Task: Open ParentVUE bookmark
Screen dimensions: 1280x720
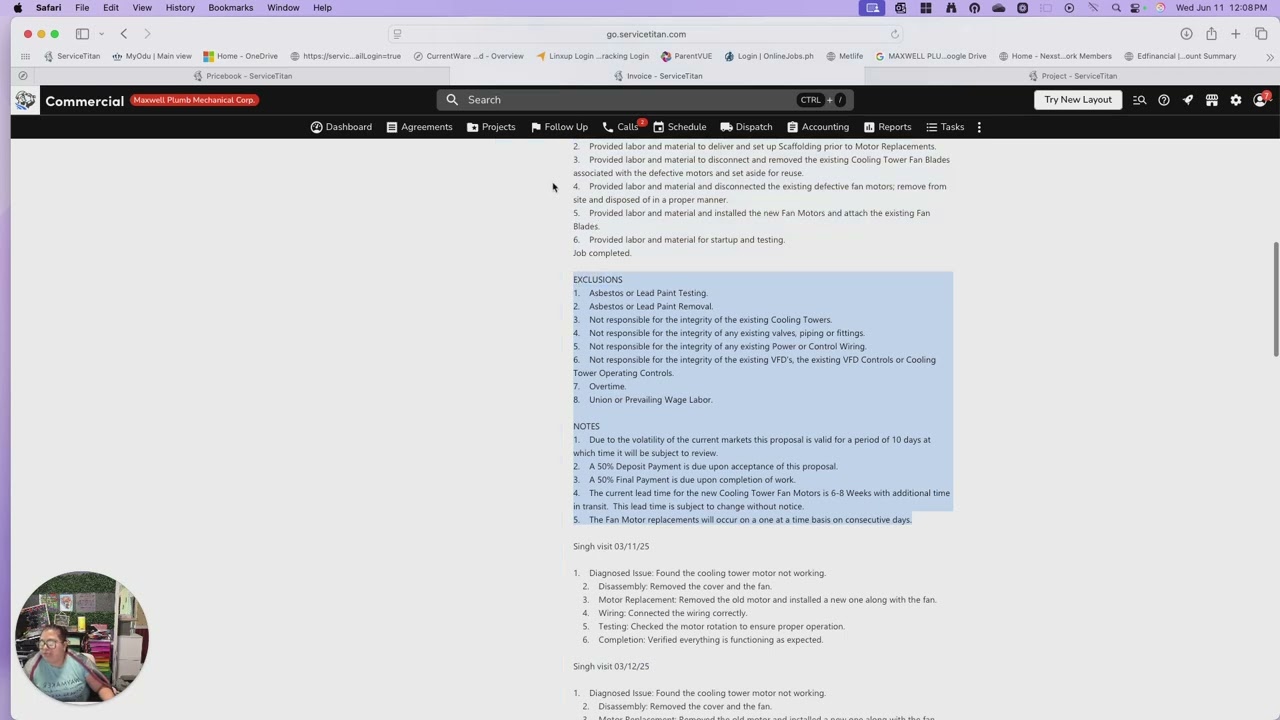Action: click(687, 56)
